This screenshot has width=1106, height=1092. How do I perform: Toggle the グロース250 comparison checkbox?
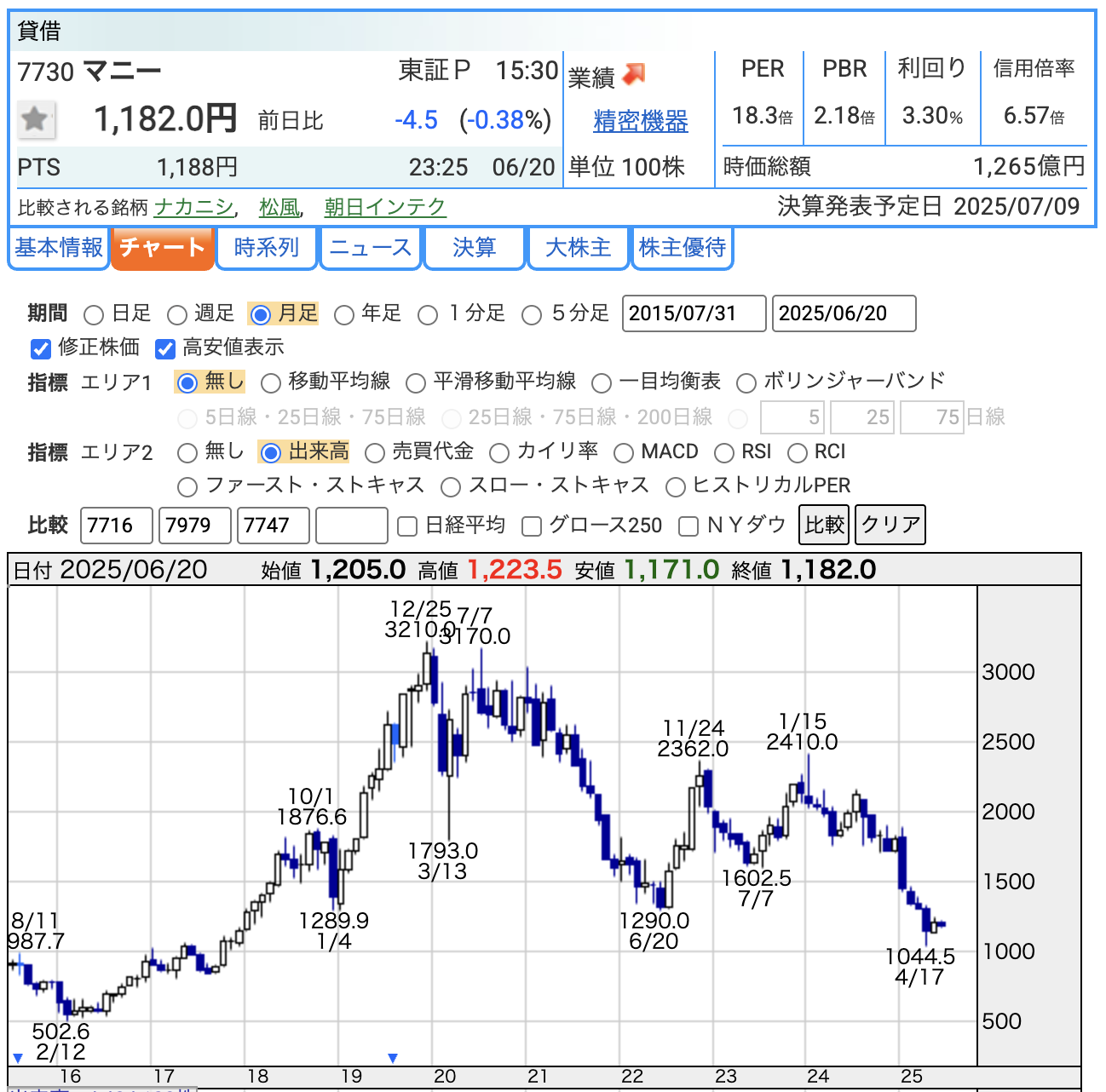(532, 526)
